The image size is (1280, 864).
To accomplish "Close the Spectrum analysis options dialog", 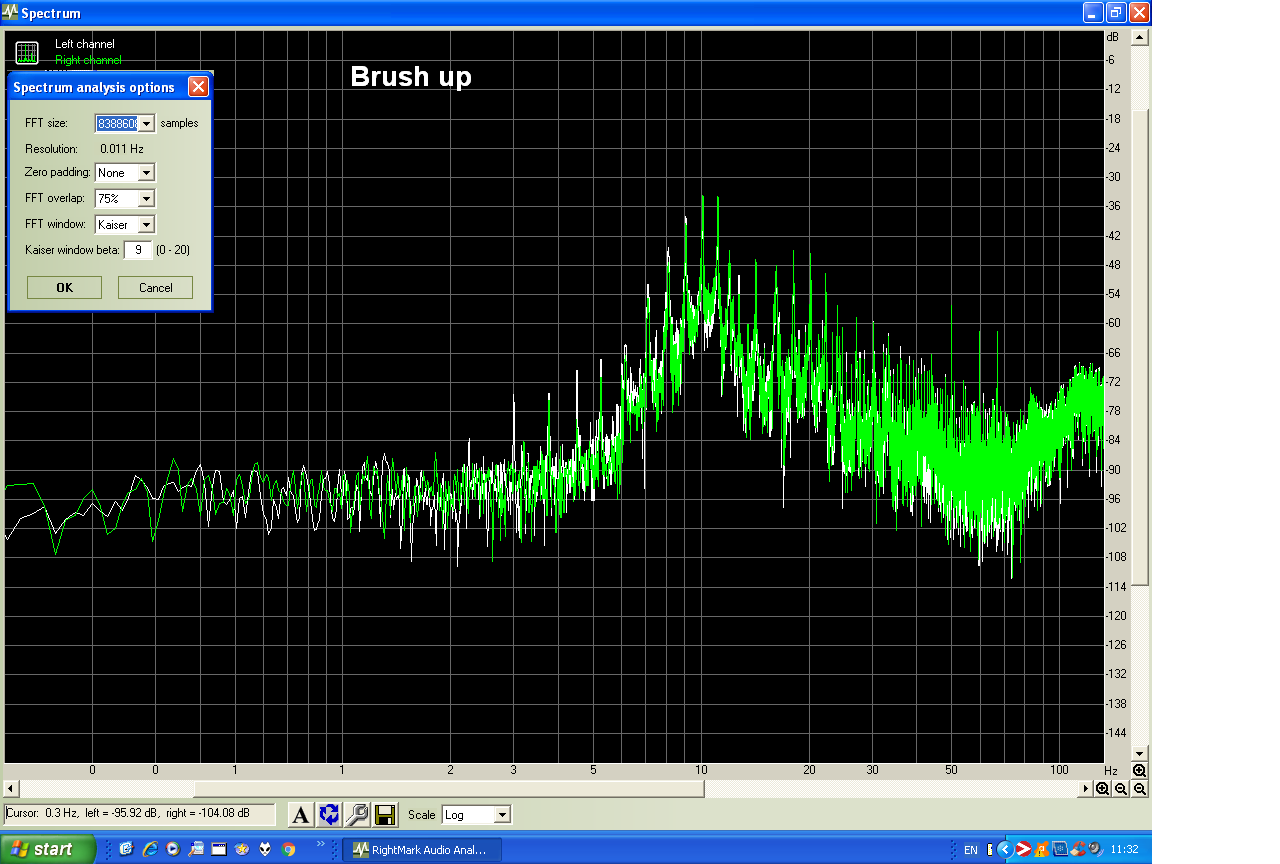I will point(198,87).
